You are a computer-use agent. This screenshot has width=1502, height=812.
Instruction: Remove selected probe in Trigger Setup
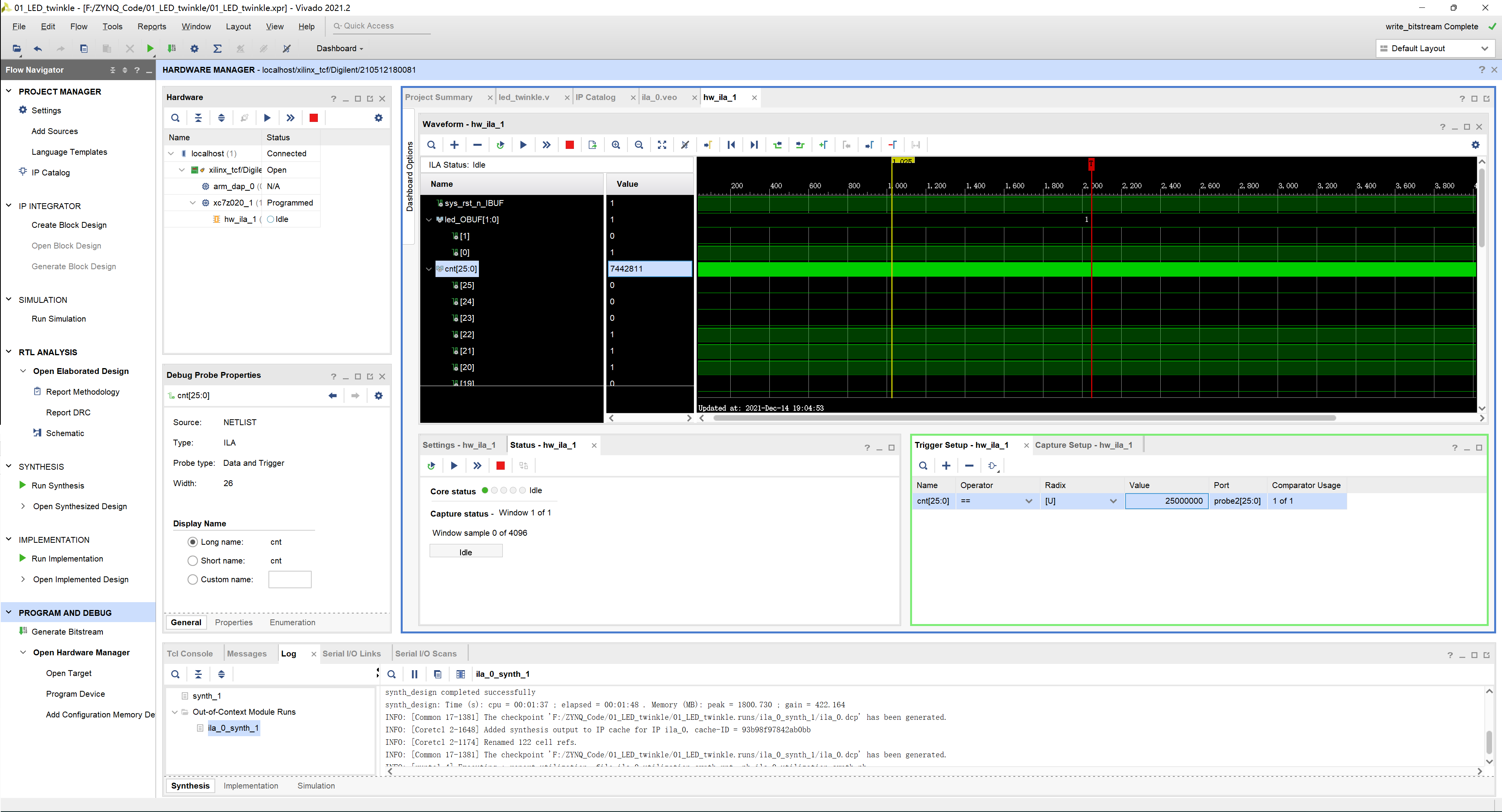(969, 466)
